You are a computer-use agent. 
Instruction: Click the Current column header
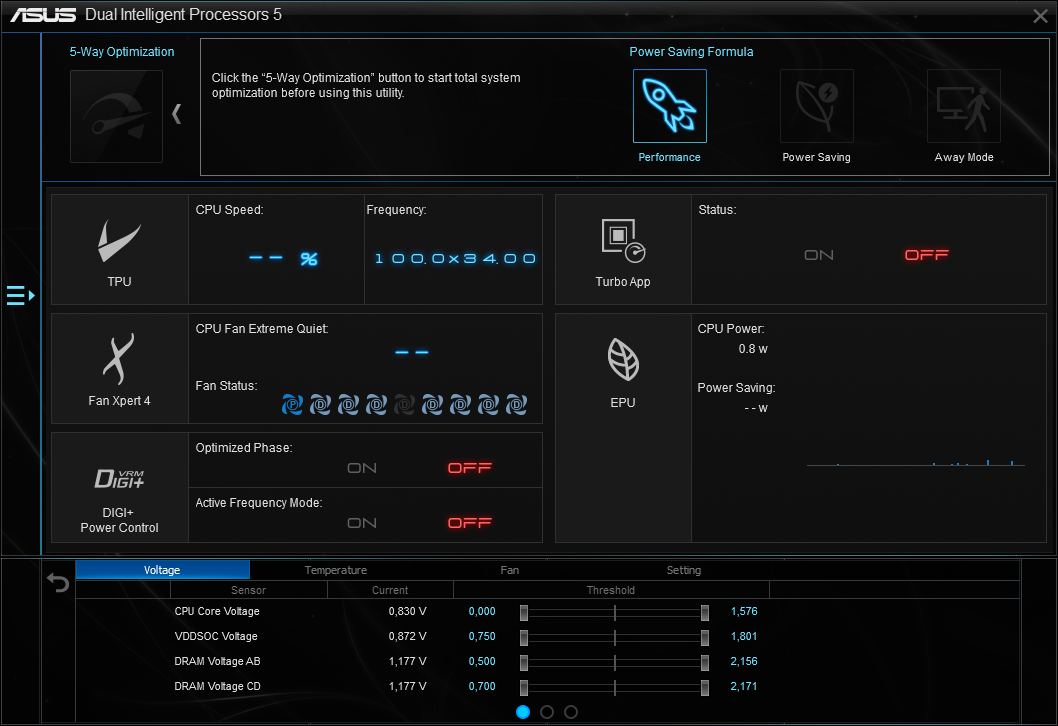(390, 590)
